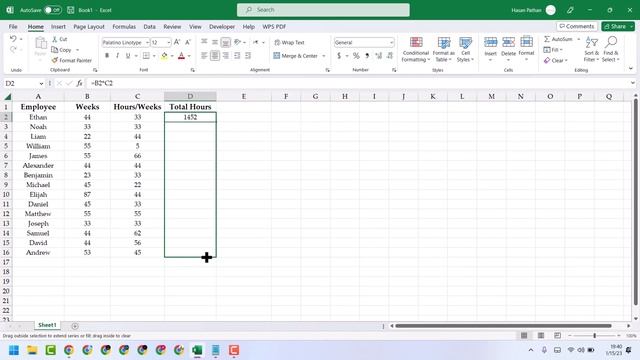Toggle Center horizontal alignment

tap(215, 56)
